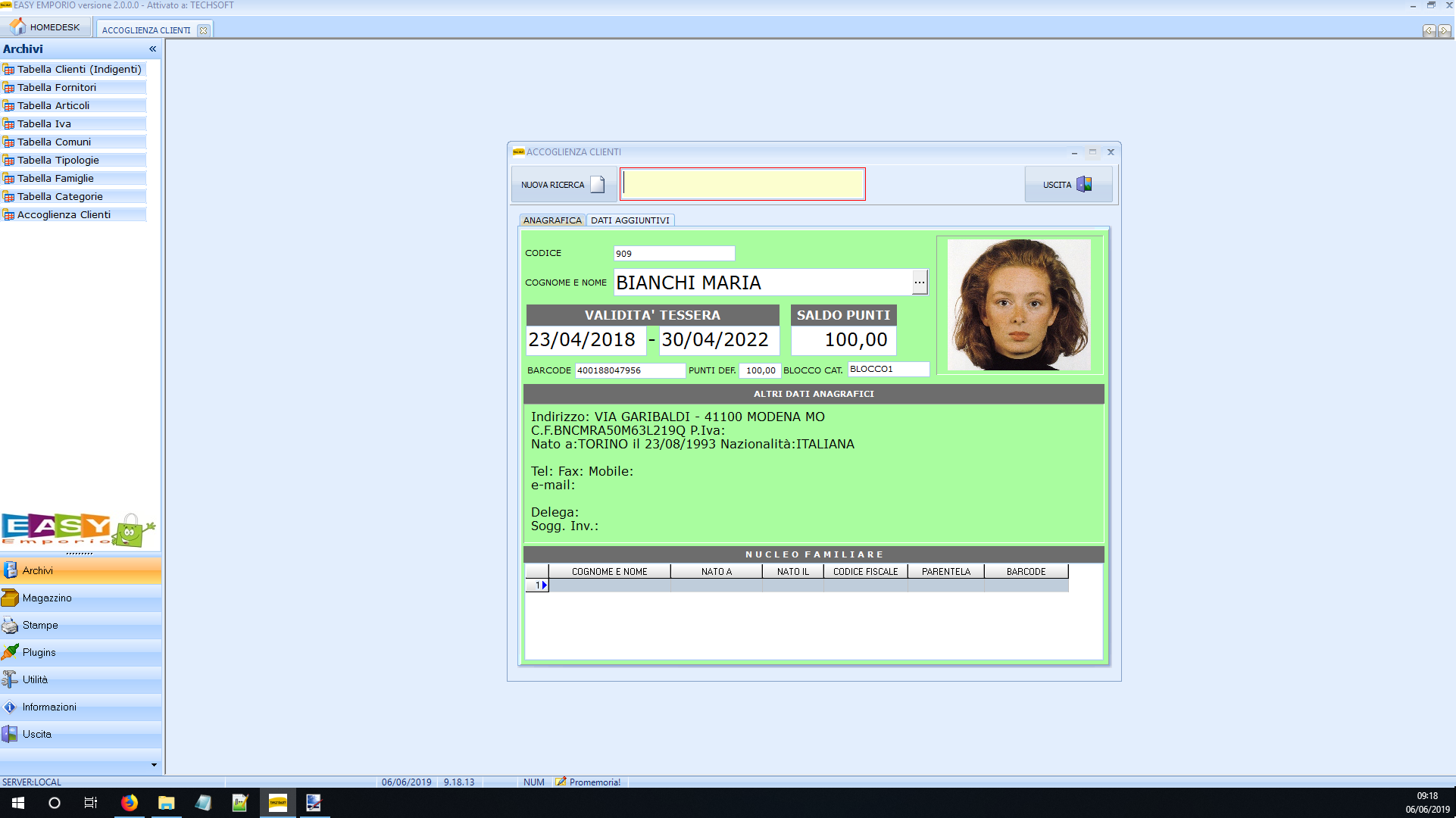Select the Magazzino navigation section

point(80,598)
